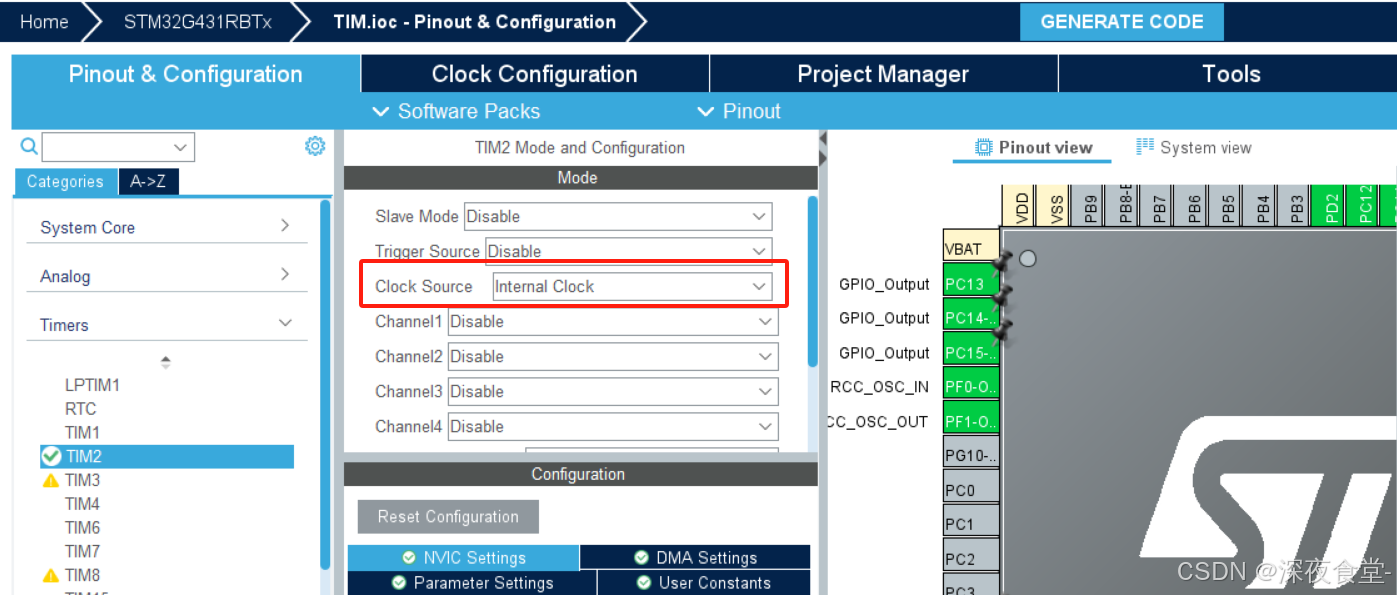Open the Parameter Settings tab
The image size is (1397, 595).
pos(471,583)
